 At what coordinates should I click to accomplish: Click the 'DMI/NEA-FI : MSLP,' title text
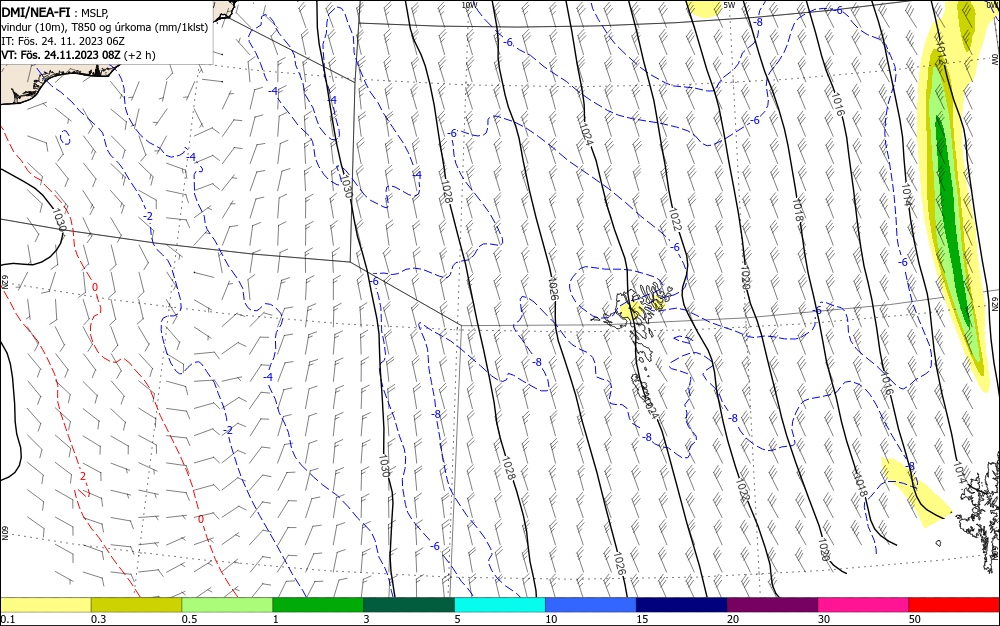[55, 11]
